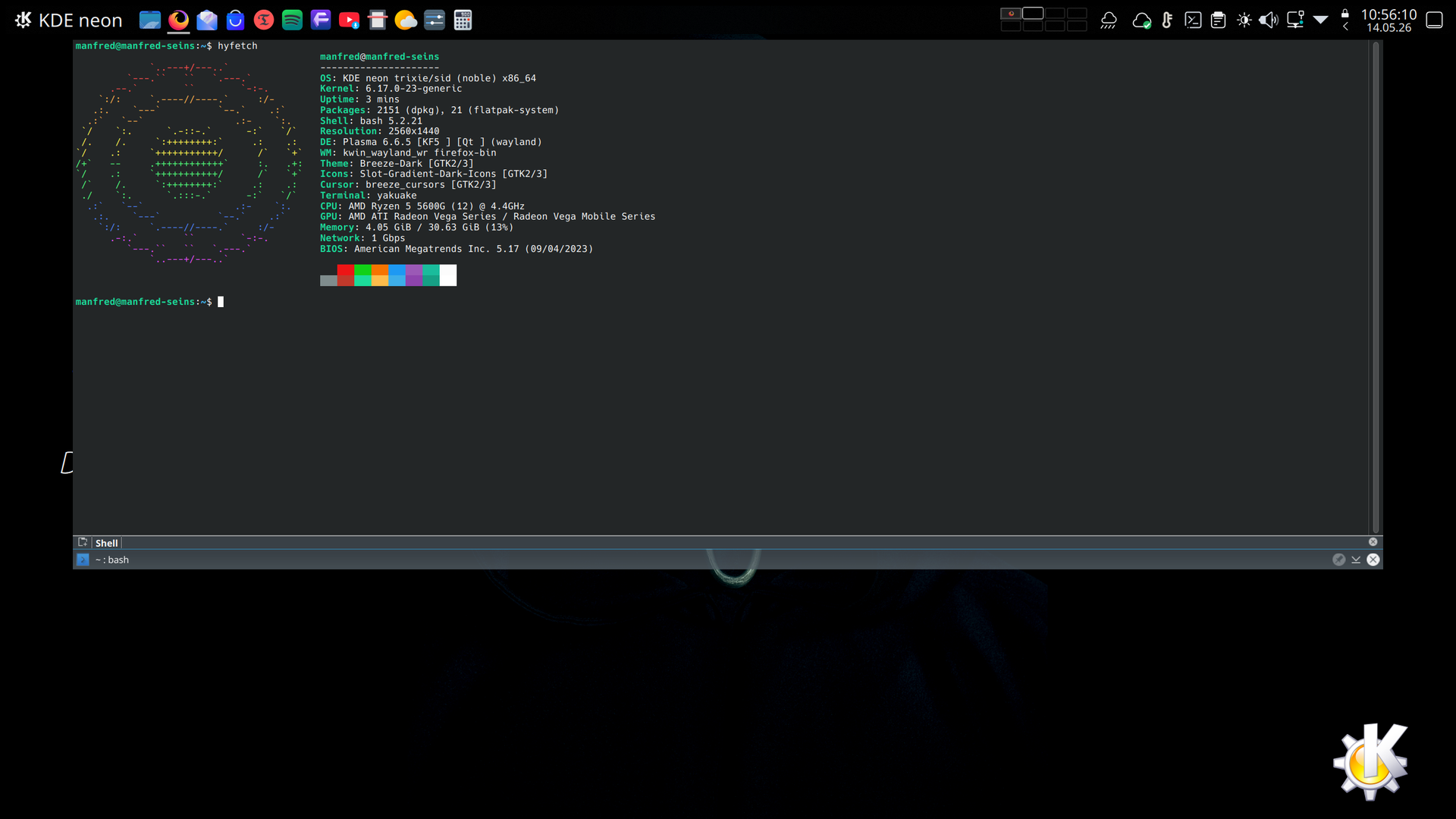The image size is (1456, 819).
Task: Click the KDE gear logo on the desktop
Action: pyautogui.click(x=1370, y=761)
